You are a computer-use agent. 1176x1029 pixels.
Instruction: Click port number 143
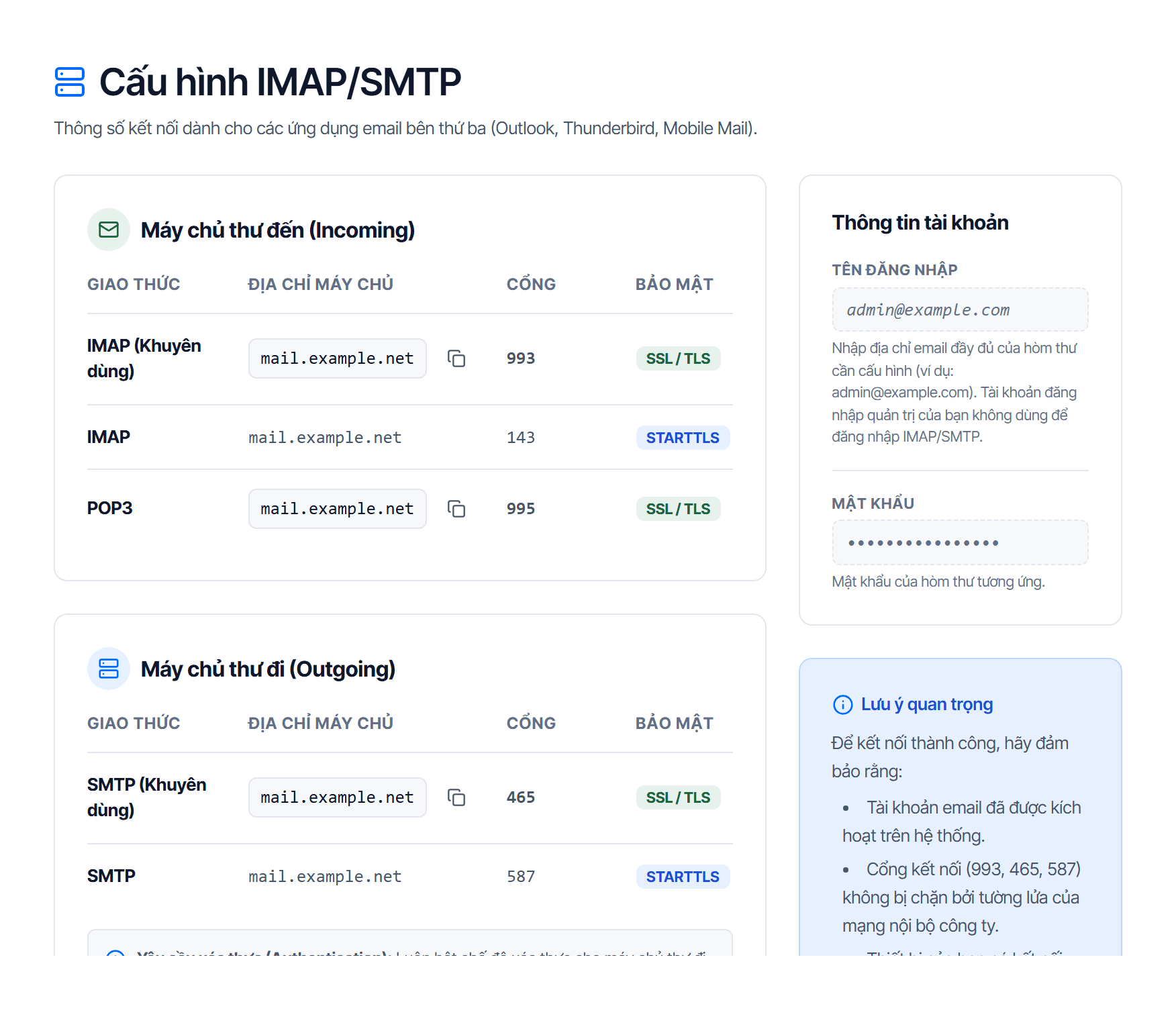(521, 438)
